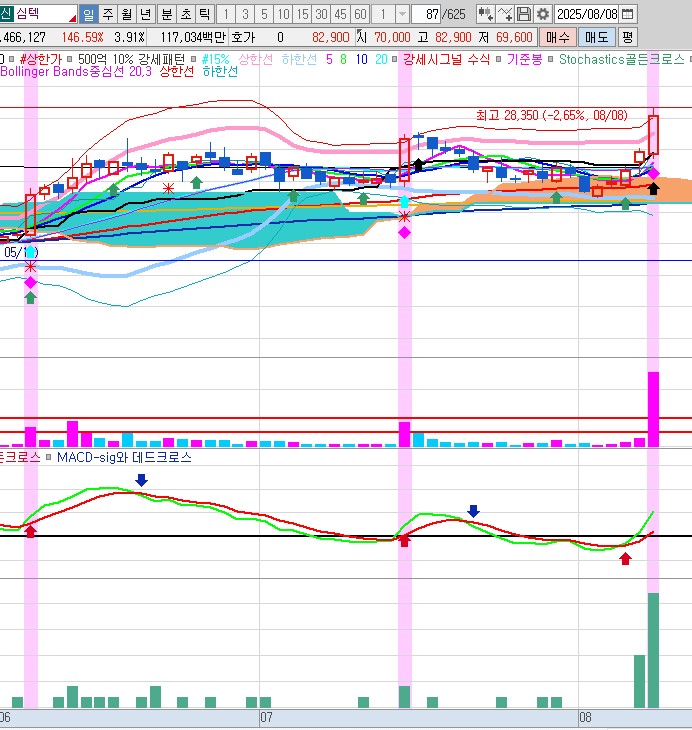The height and width of the screenshot is (730, 692).
Task: Click the 호가 label in price bar
Action: pyautogui.click(x=243, y=37)
